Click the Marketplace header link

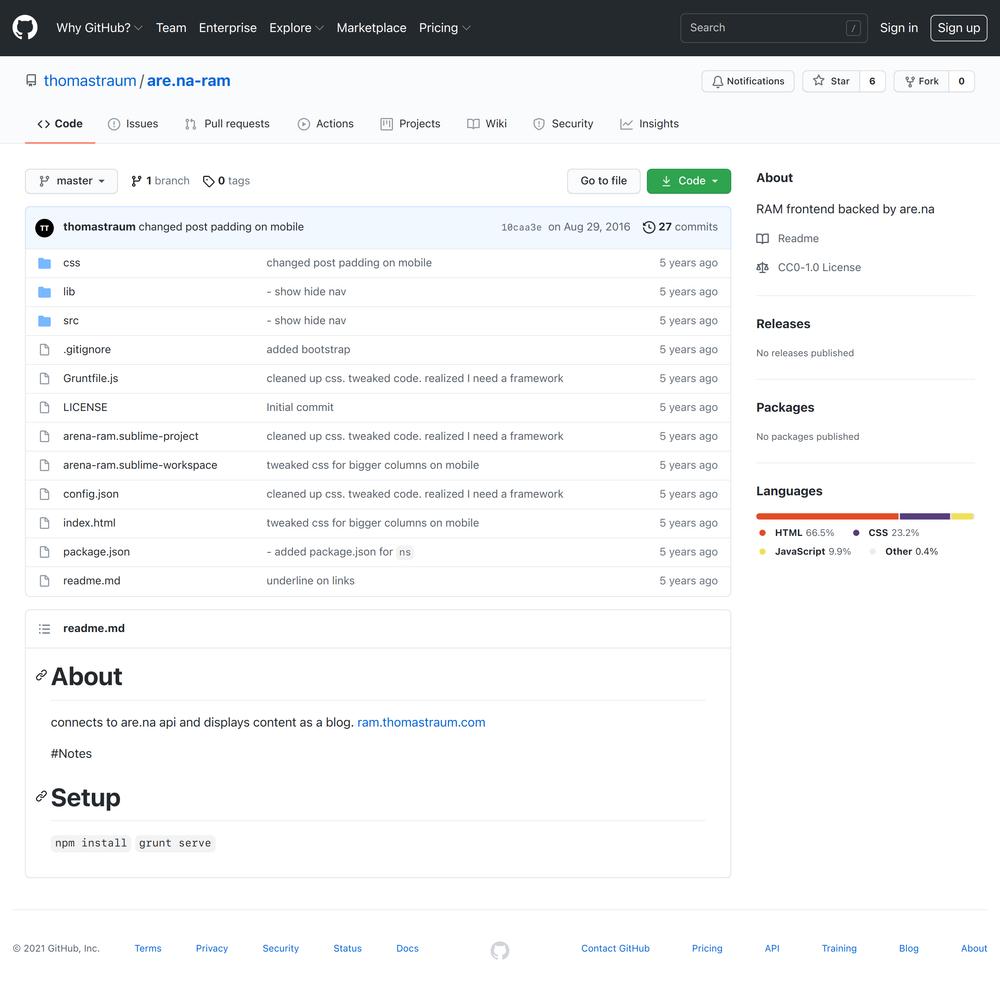click(x=371, y=27)
